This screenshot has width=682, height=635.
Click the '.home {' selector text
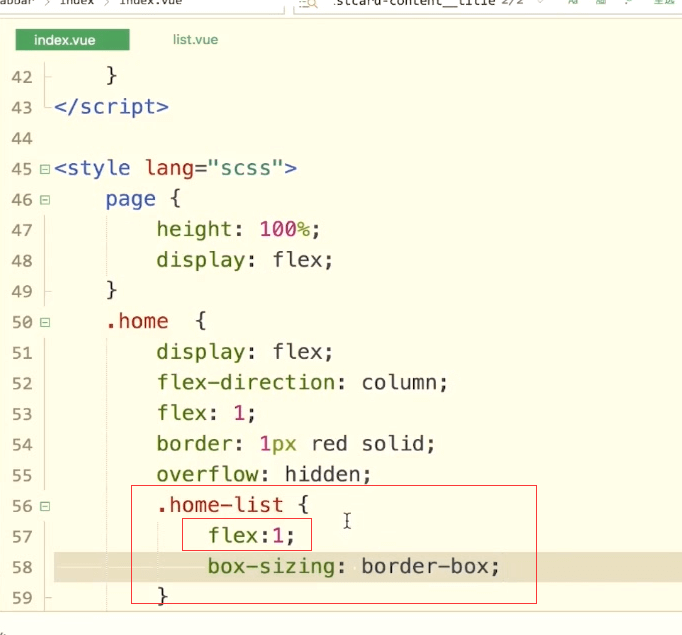(x=156, y=321)
